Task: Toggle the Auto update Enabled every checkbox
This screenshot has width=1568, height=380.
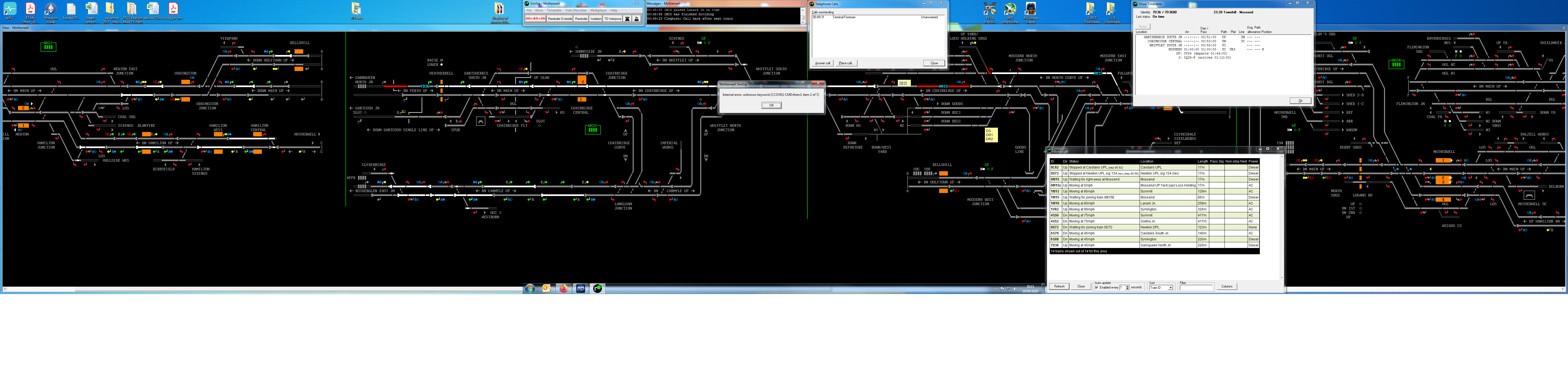Action: point(1096,287)
